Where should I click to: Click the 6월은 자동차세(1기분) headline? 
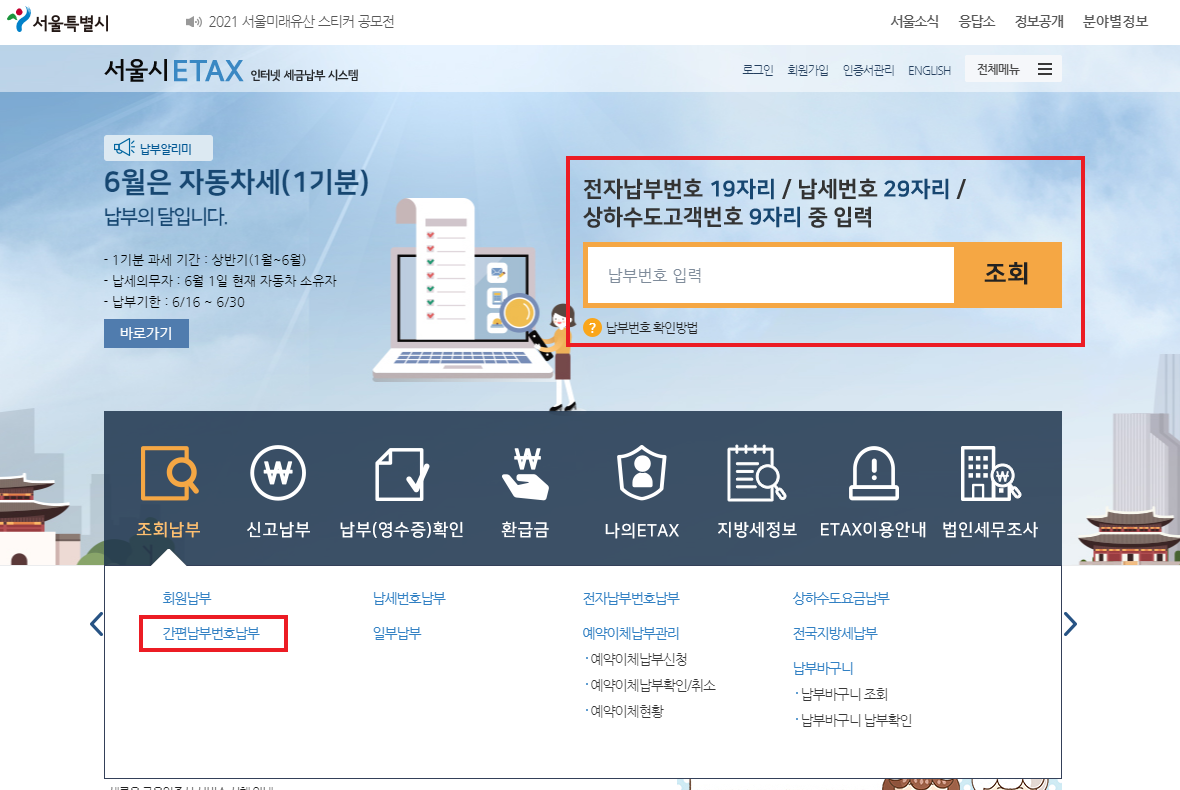tap(236, 181)
